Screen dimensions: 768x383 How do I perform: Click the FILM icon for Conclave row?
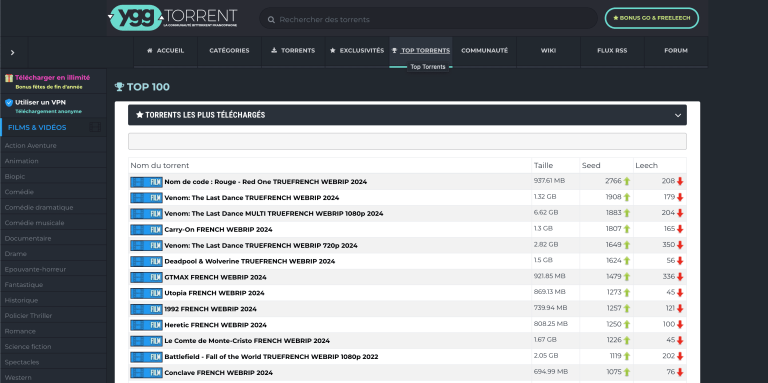pos(146,373)
